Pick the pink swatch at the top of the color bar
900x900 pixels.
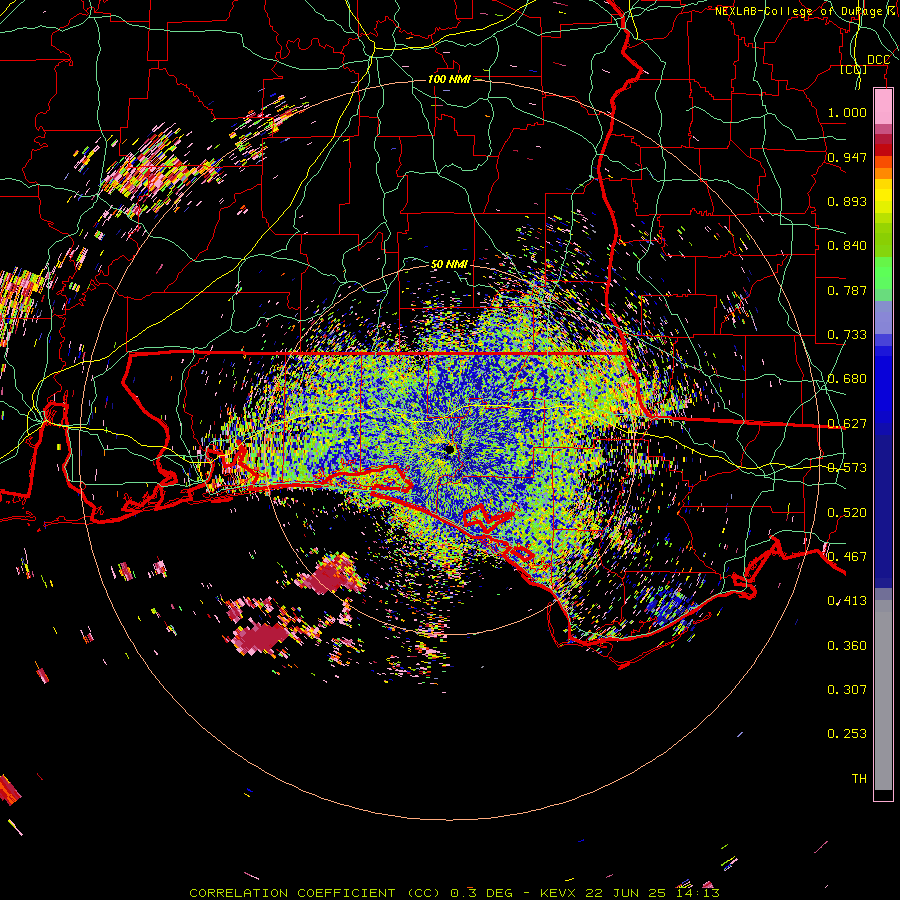click(883, 106)
